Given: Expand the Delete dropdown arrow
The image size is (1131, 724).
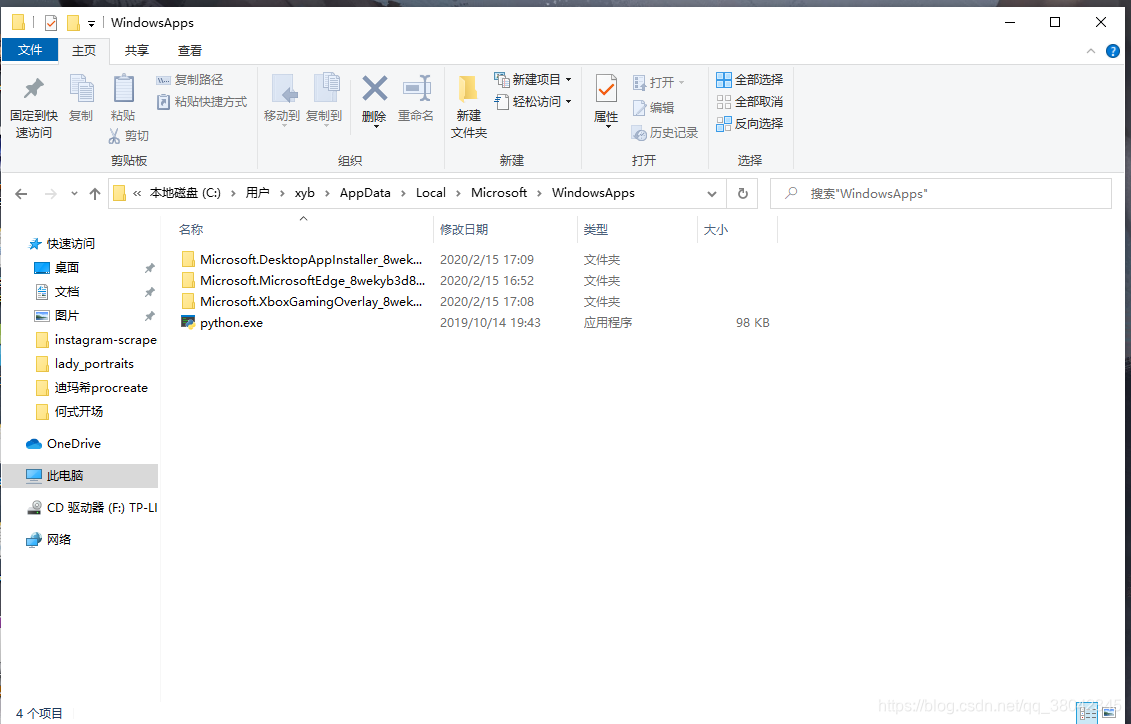Looking at the screenshot, I should pyautogui.click(x=375, y=127).
